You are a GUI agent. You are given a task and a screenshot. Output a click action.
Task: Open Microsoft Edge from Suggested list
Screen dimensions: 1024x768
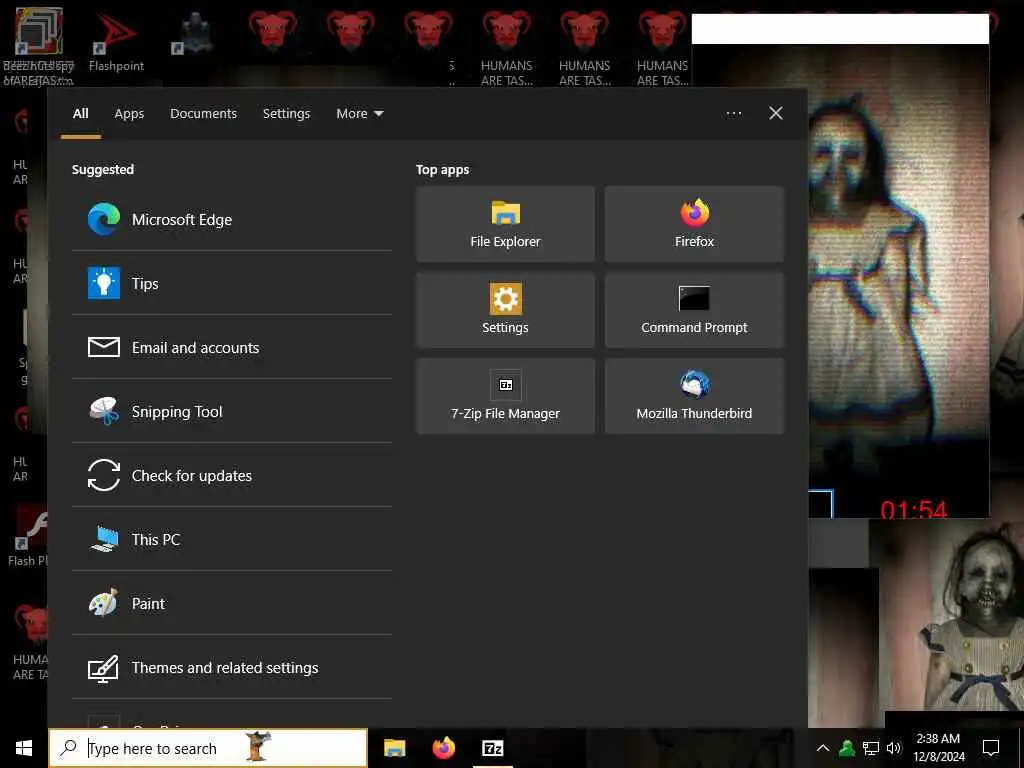coord(232,219)
